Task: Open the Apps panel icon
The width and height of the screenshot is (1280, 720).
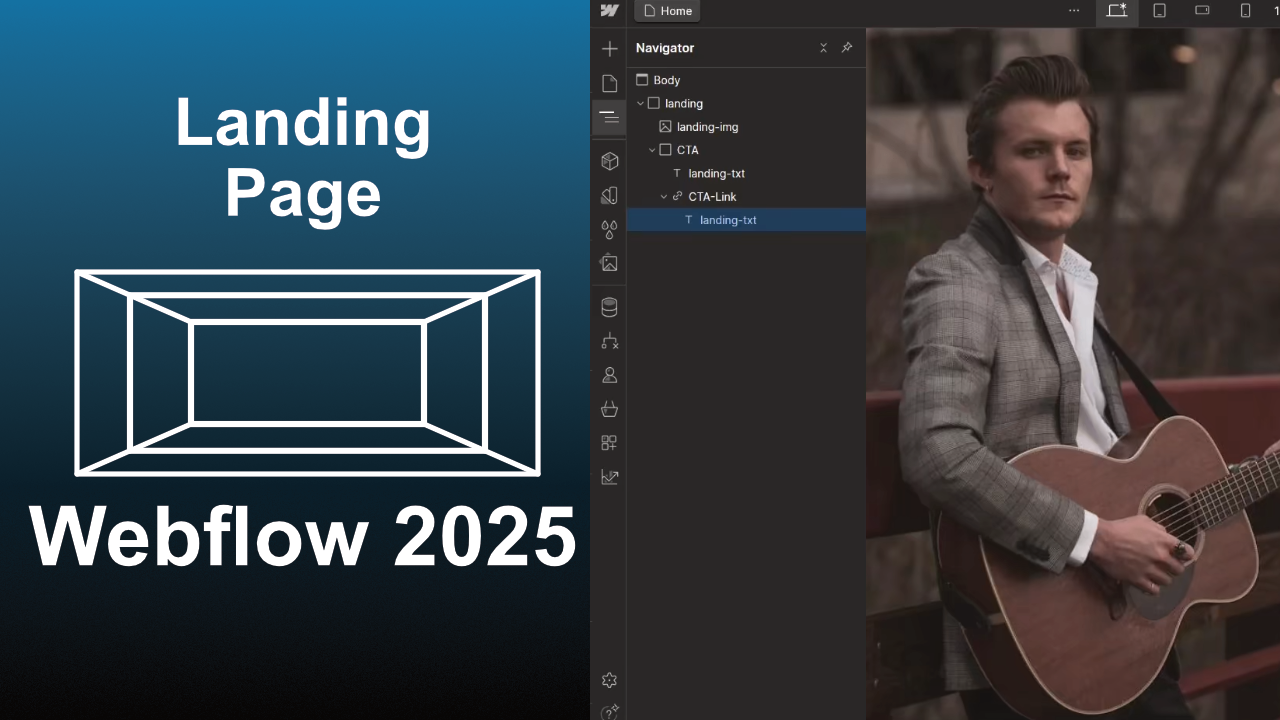Action: point(609,443)
